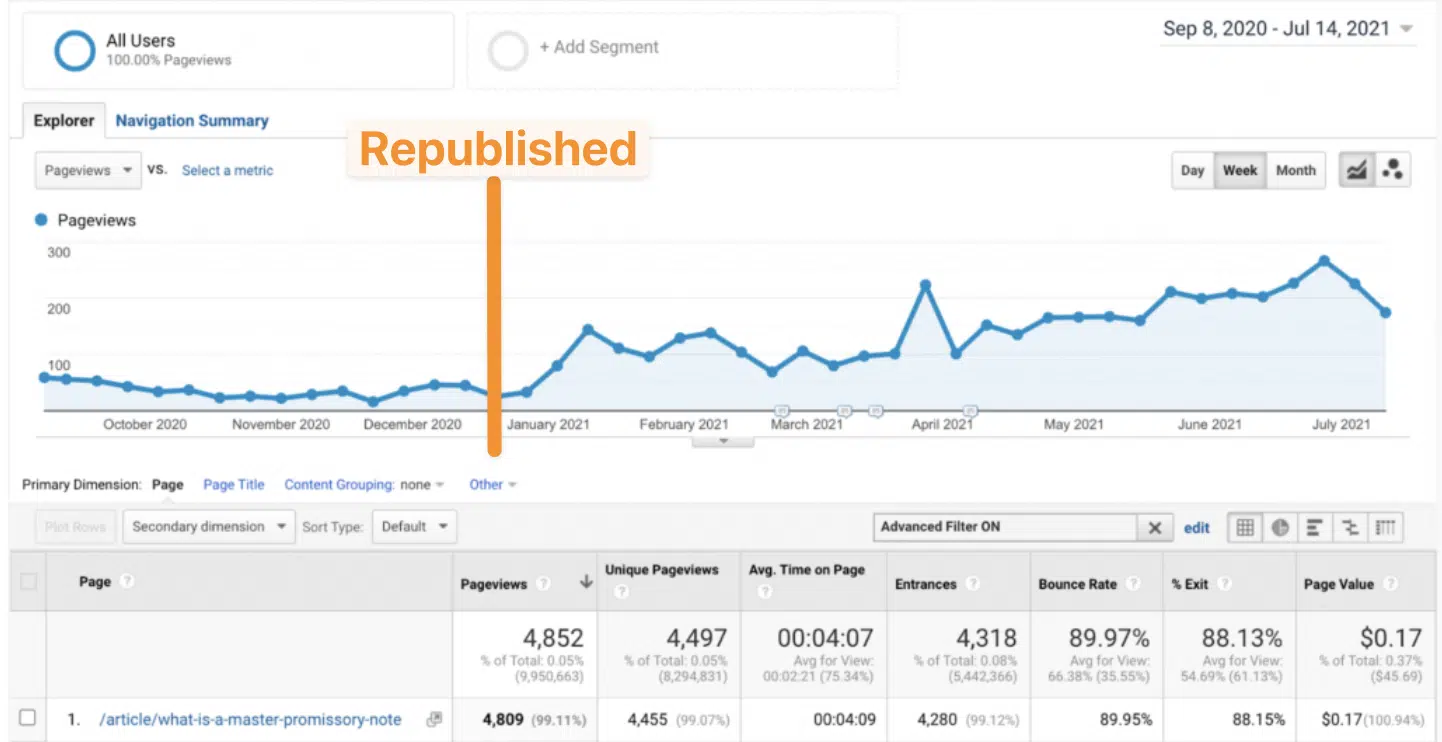The width and height of the screenshot is (1442, 742).
Task: Expand the Other dimension dropdown
Action: click(x=493, y=485)
